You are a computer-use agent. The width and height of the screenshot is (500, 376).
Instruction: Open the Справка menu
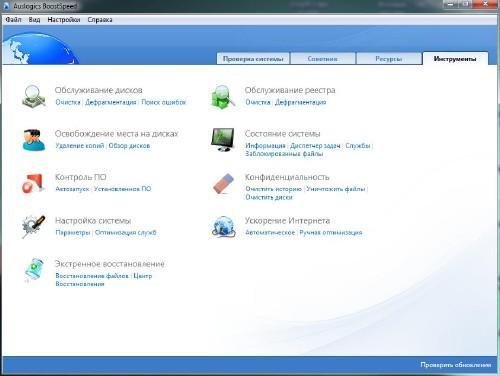coord(100,20)
